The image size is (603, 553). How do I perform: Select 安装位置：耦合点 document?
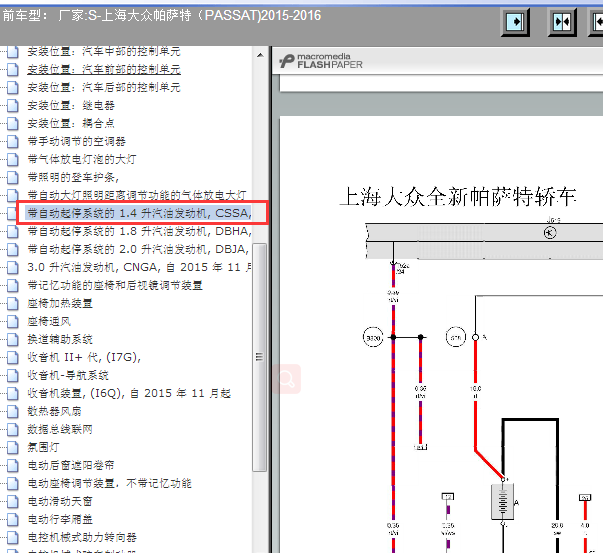71,123
